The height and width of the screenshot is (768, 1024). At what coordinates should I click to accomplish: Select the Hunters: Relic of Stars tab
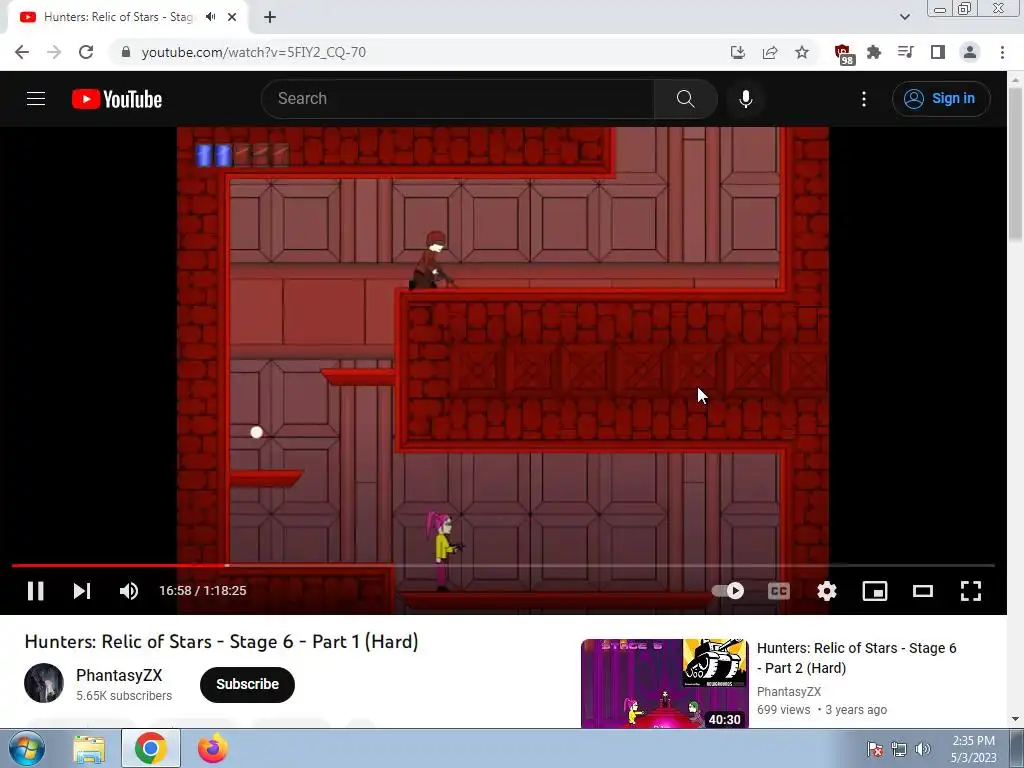[x=118, y=17]
